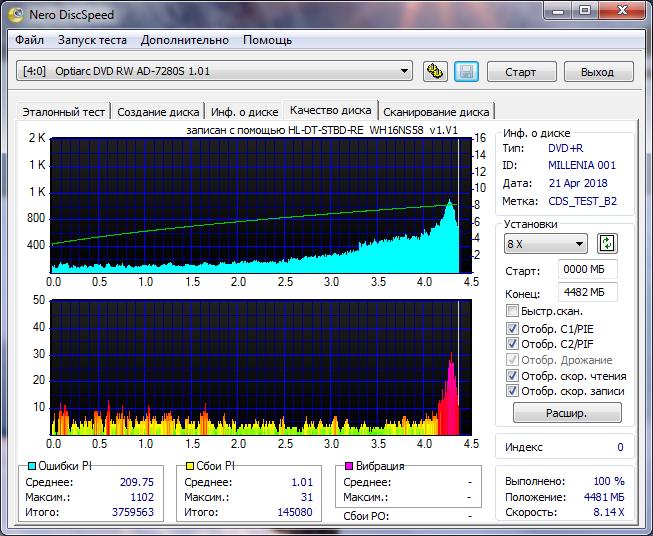Open the Файл menu
653x536 pixels.
(x=30, y=40)
